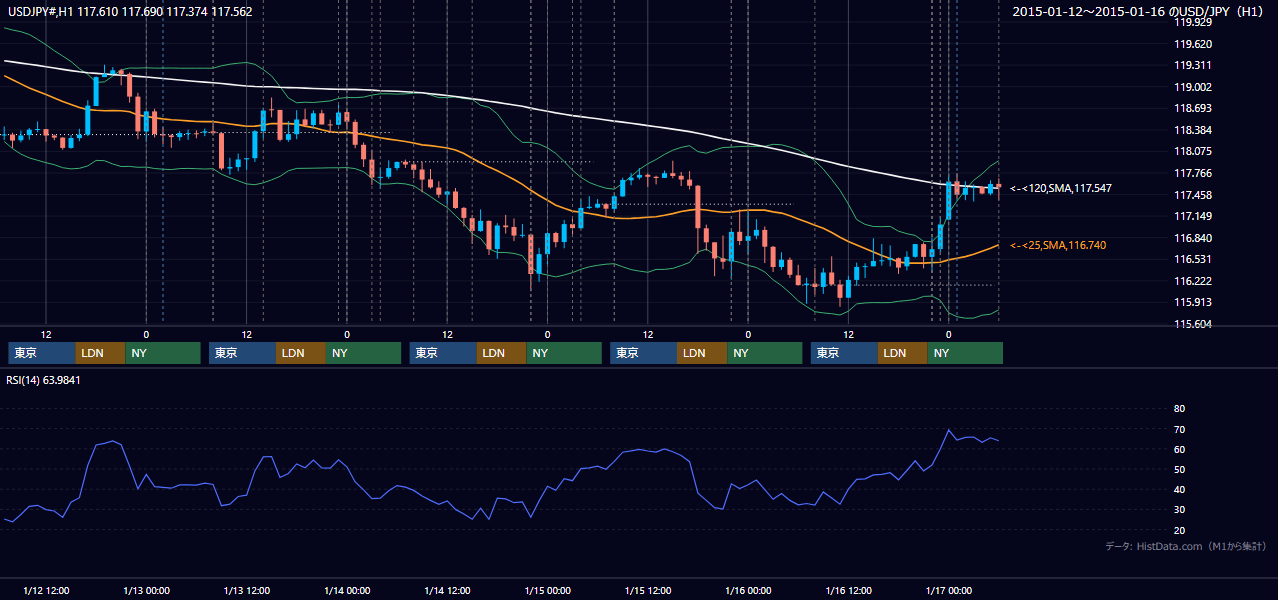Click the 1/17 00:00 time axis label
Screen dimensions: 1278x600
tap(949, 590)
